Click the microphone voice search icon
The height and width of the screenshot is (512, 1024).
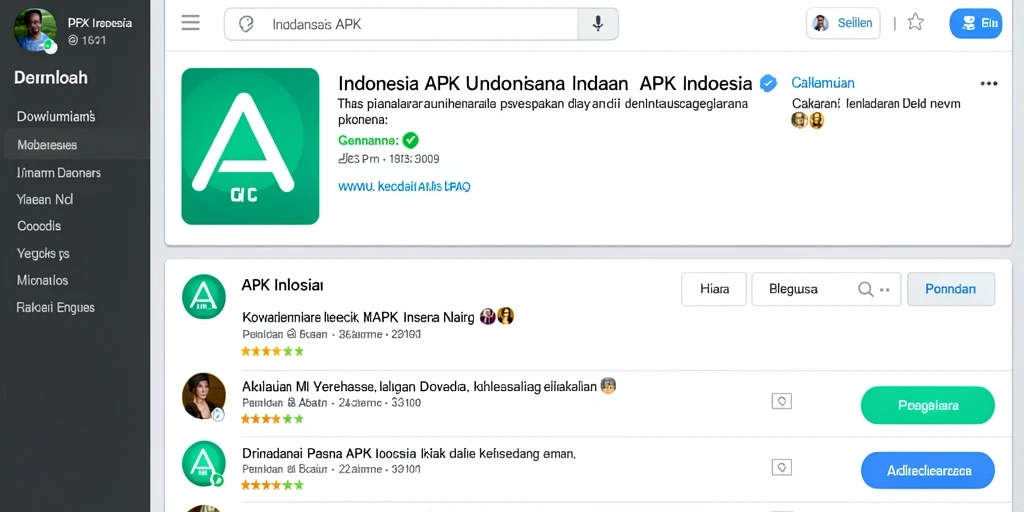click(x=598, y=24)
